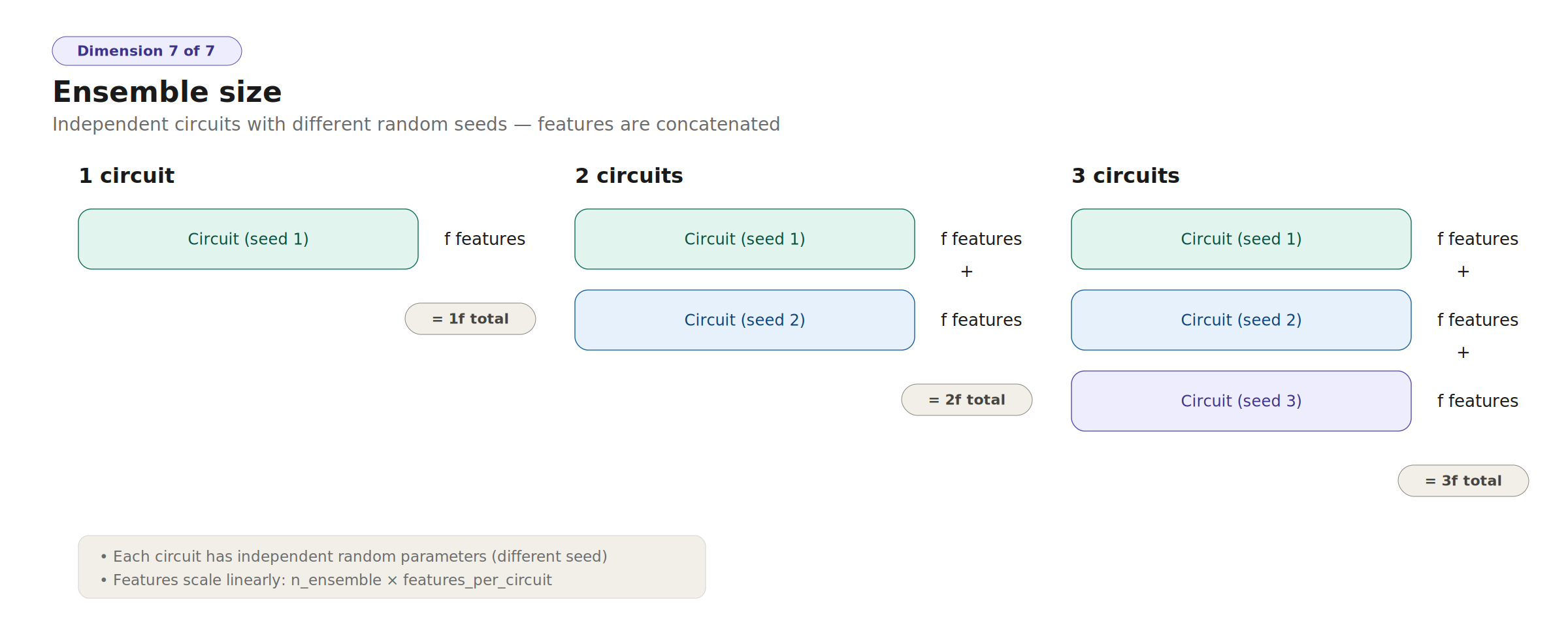Click Circuit (seed 1) box under 1 circuit
The height and width of the screenshot is (627, 1568).
(x=248, y=239)
